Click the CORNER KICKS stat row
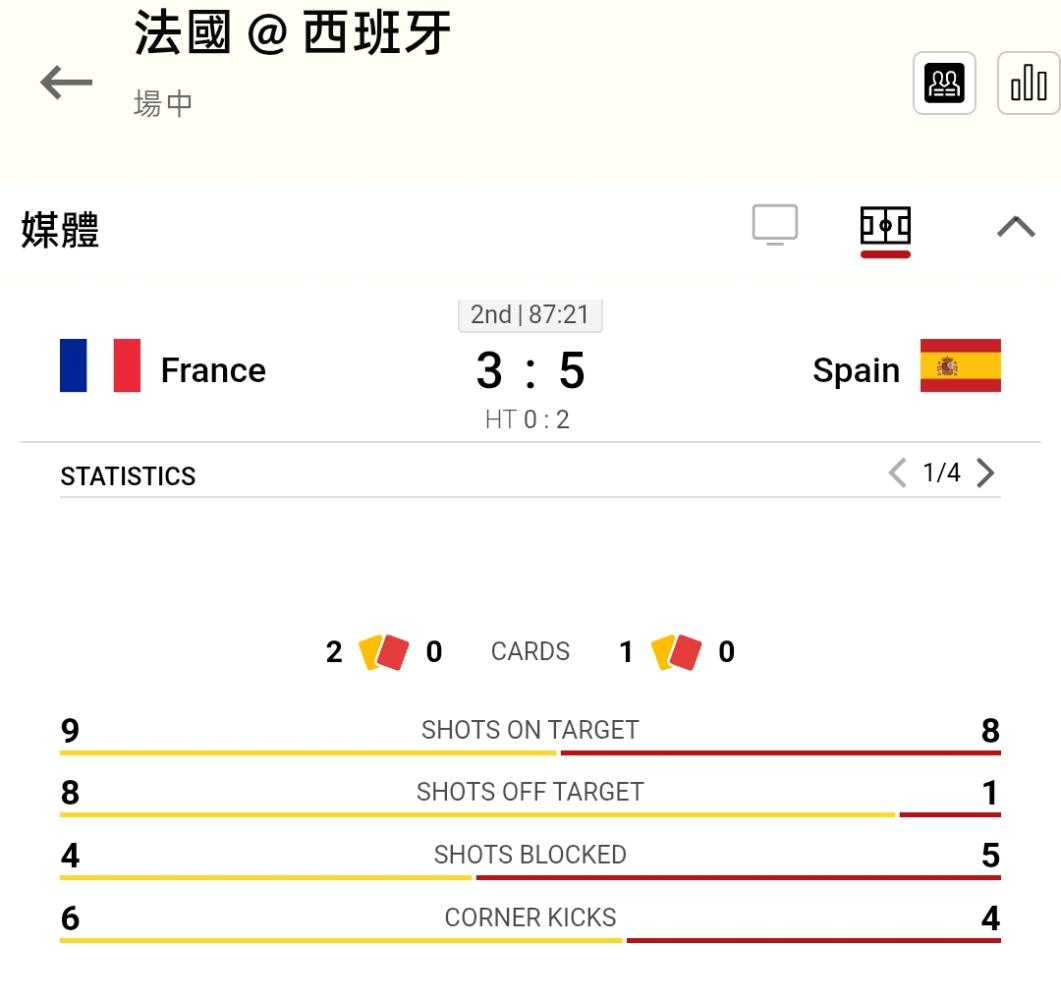The width and height of the screenshot is (1061, 1000). [x=530, y=924]
